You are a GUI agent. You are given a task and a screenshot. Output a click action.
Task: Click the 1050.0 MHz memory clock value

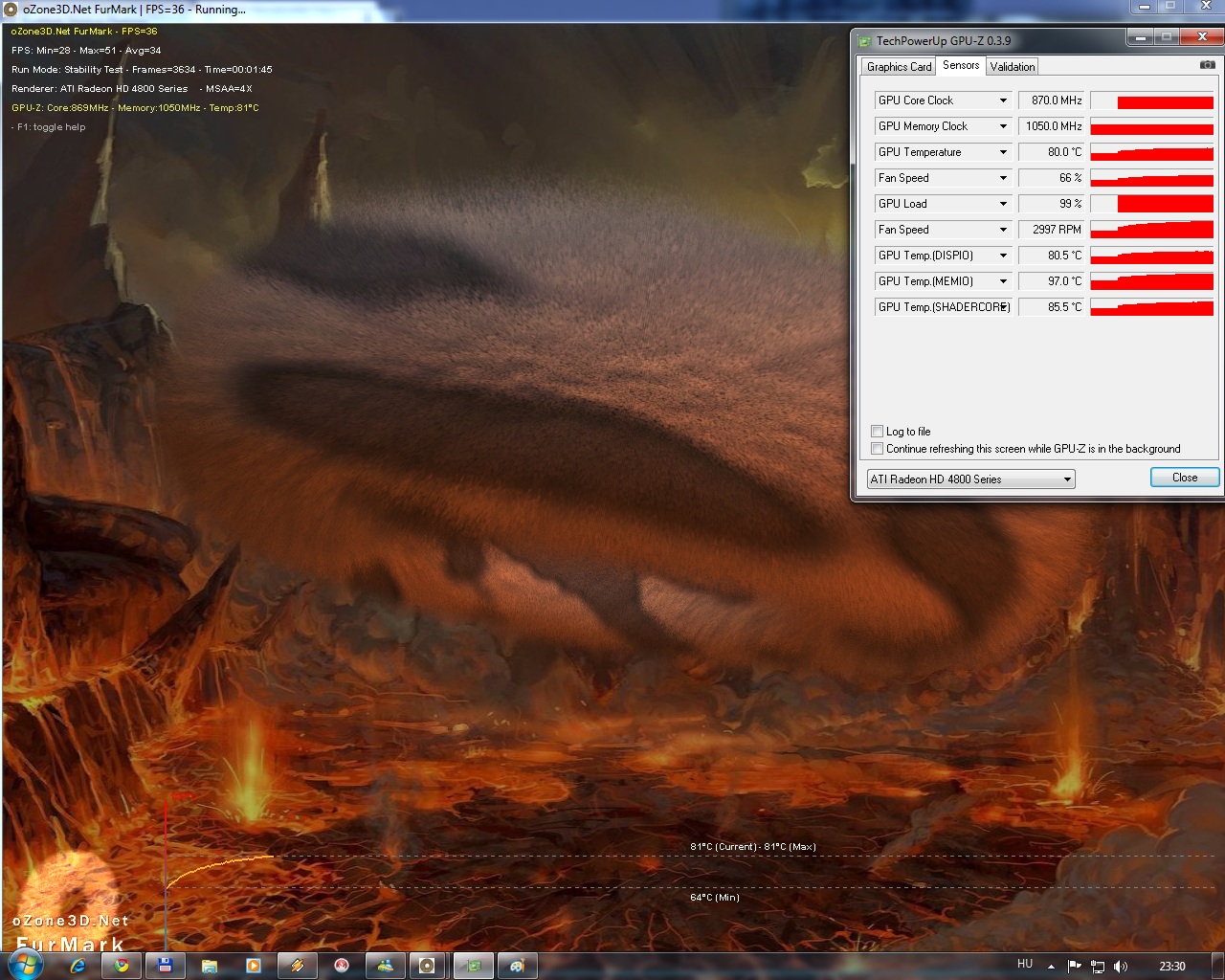coord(1051,126)
